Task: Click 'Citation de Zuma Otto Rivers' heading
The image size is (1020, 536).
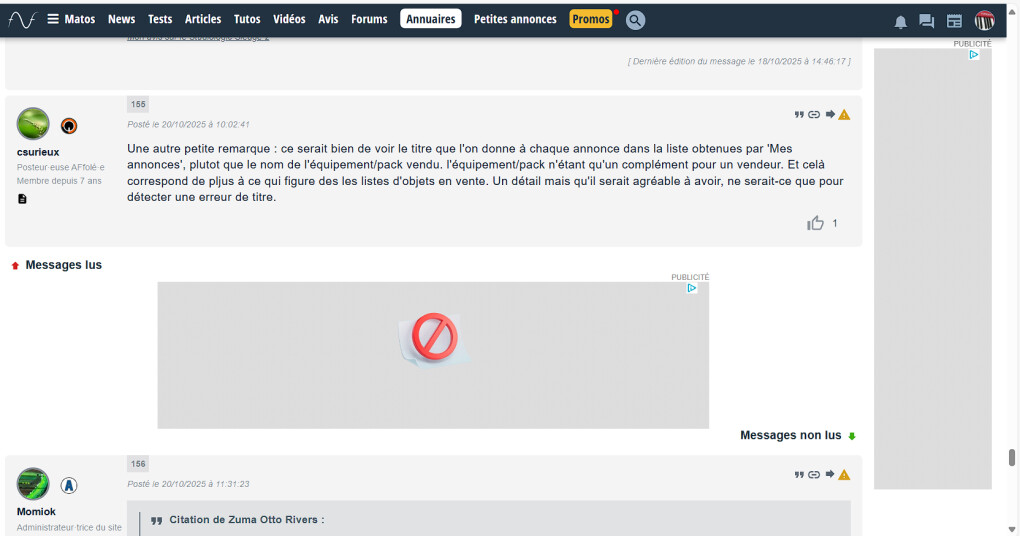Action: click(x=246, y=520)
